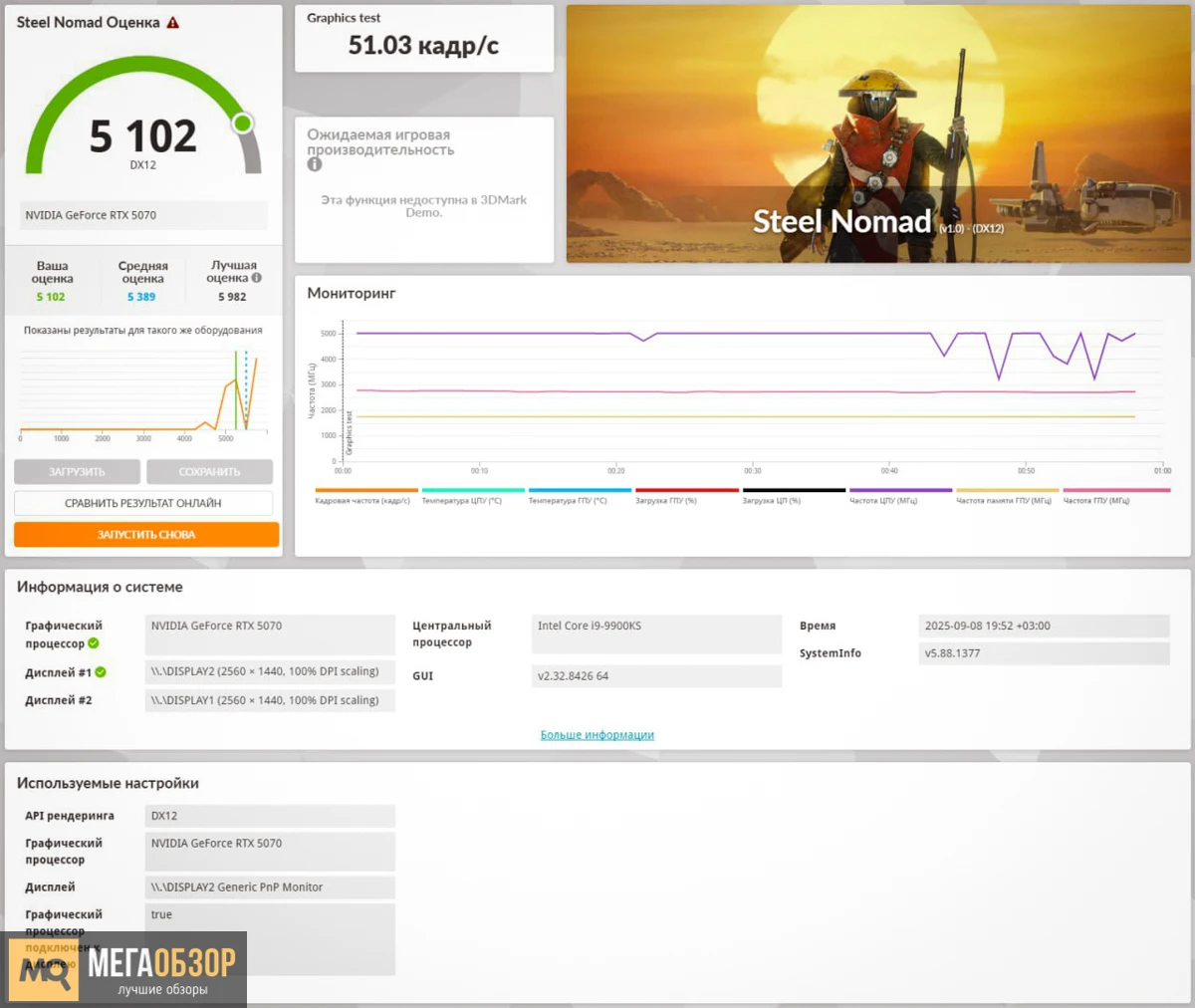Click the Используемые настройки heading
1195x1008 pixels.
108,784
